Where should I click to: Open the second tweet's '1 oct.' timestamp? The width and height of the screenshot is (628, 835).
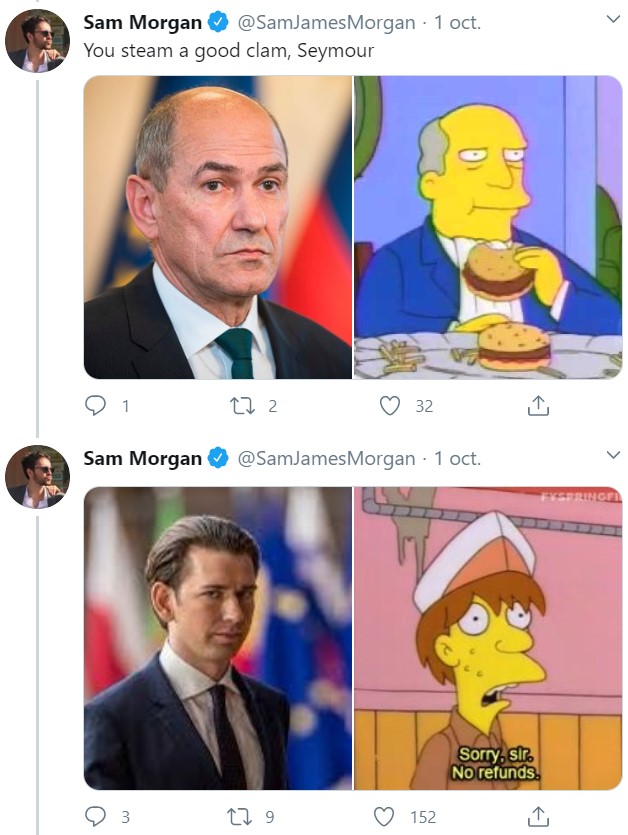pyautogui.click(x=456, y=459)
